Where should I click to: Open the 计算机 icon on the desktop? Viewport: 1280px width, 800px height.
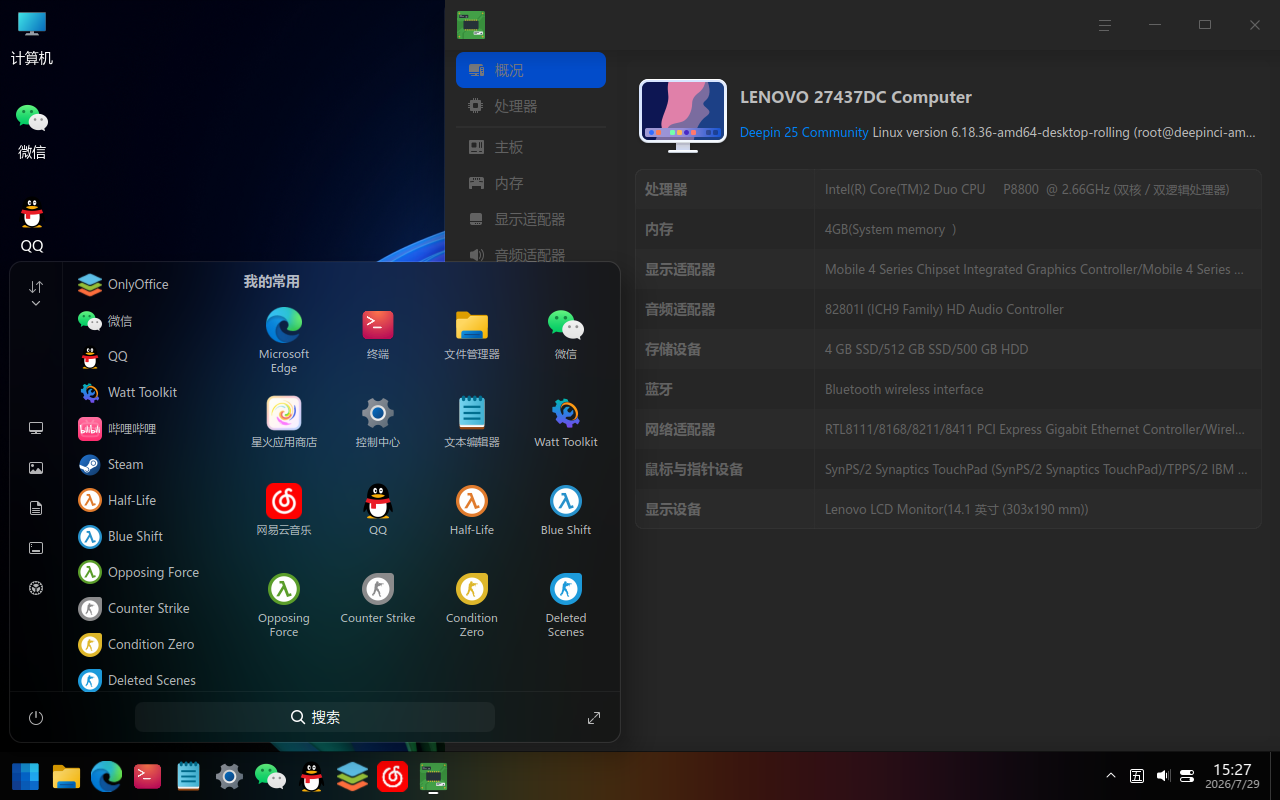click(32, 38)
